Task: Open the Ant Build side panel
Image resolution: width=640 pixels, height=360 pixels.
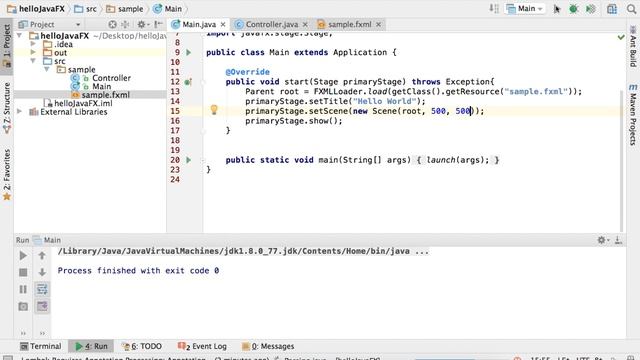Action: point(633,47)
